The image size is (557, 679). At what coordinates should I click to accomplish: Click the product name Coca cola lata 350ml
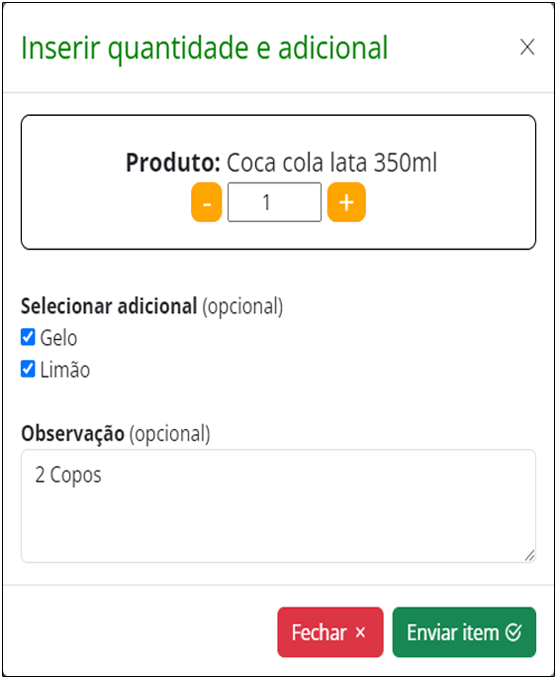(332, 163)
